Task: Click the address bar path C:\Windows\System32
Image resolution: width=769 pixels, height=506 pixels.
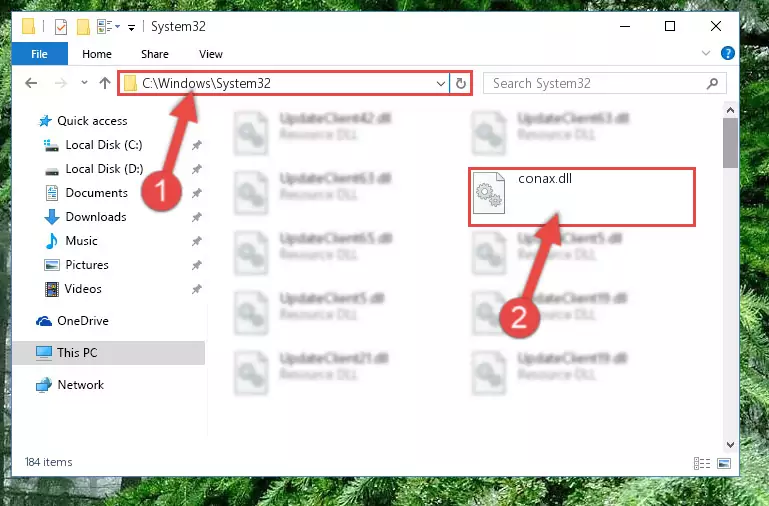Action: pos(206,83)
